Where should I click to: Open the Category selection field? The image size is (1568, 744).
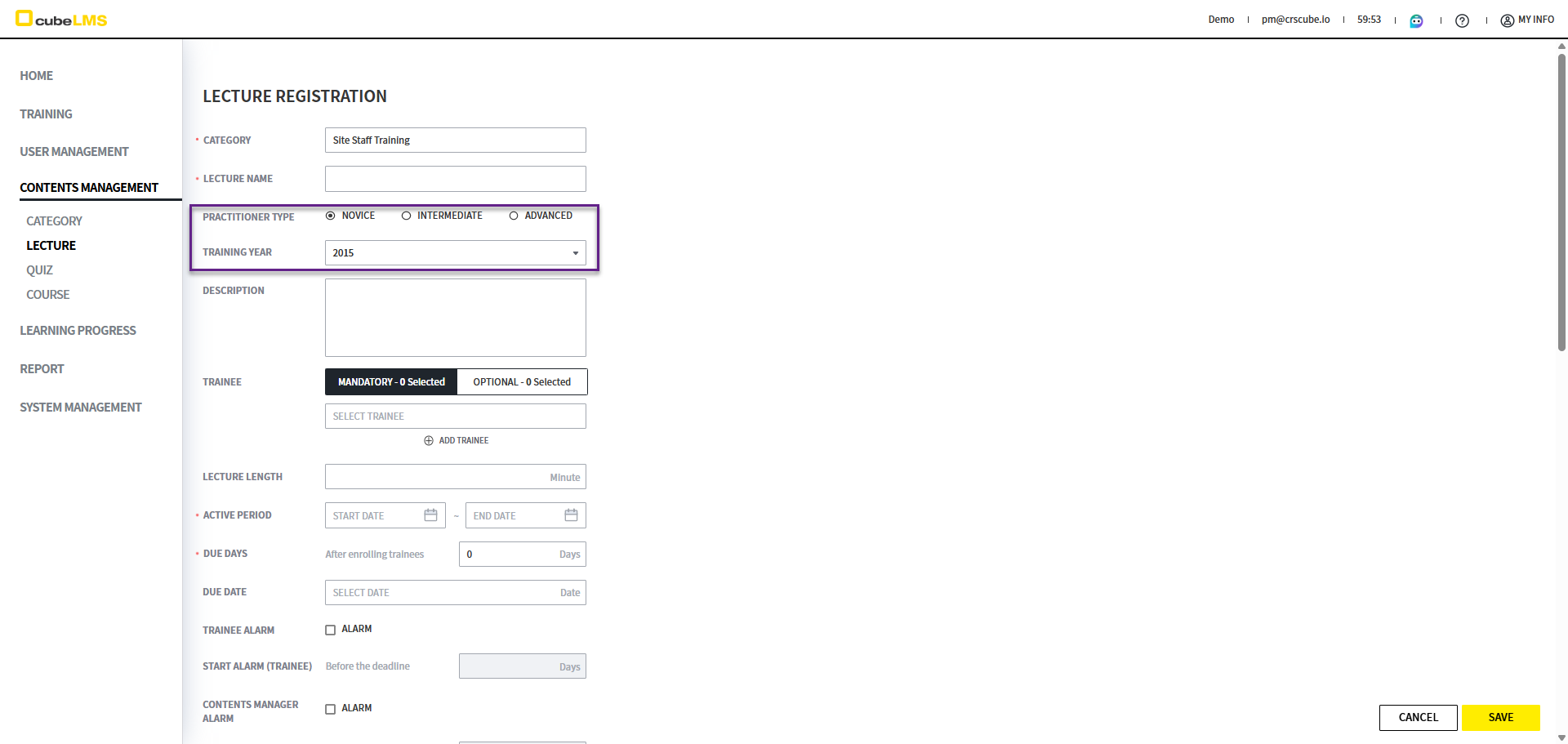[x=455, y=140]
